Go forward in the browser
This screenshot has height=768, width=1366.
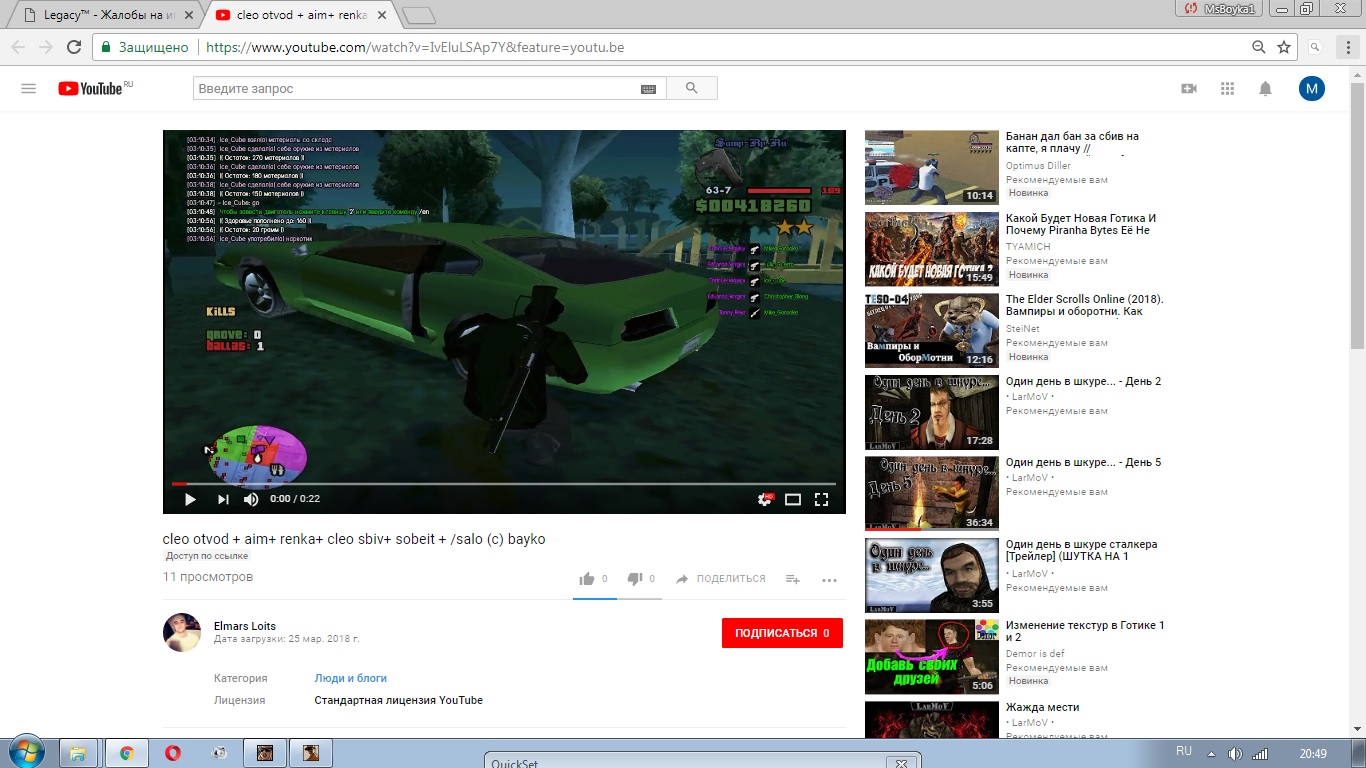click(45, 47)
